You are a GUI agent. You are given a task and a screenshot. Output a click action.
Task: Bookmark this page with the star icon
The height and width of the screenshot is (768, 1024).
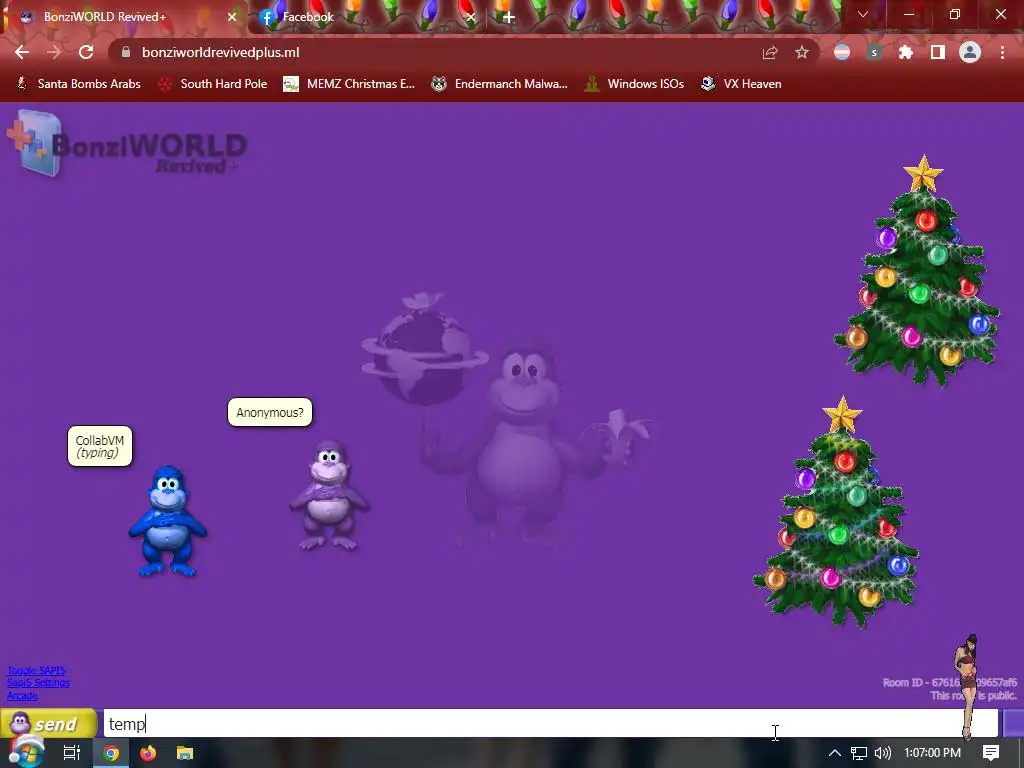pyautogui.click(x=802, y=52)
